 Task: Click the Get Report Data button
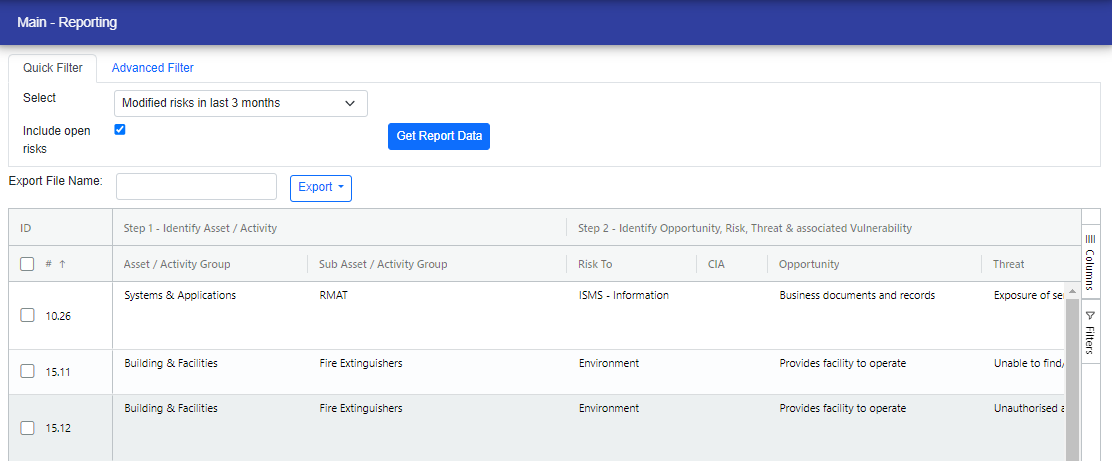[x=438, y=136]
